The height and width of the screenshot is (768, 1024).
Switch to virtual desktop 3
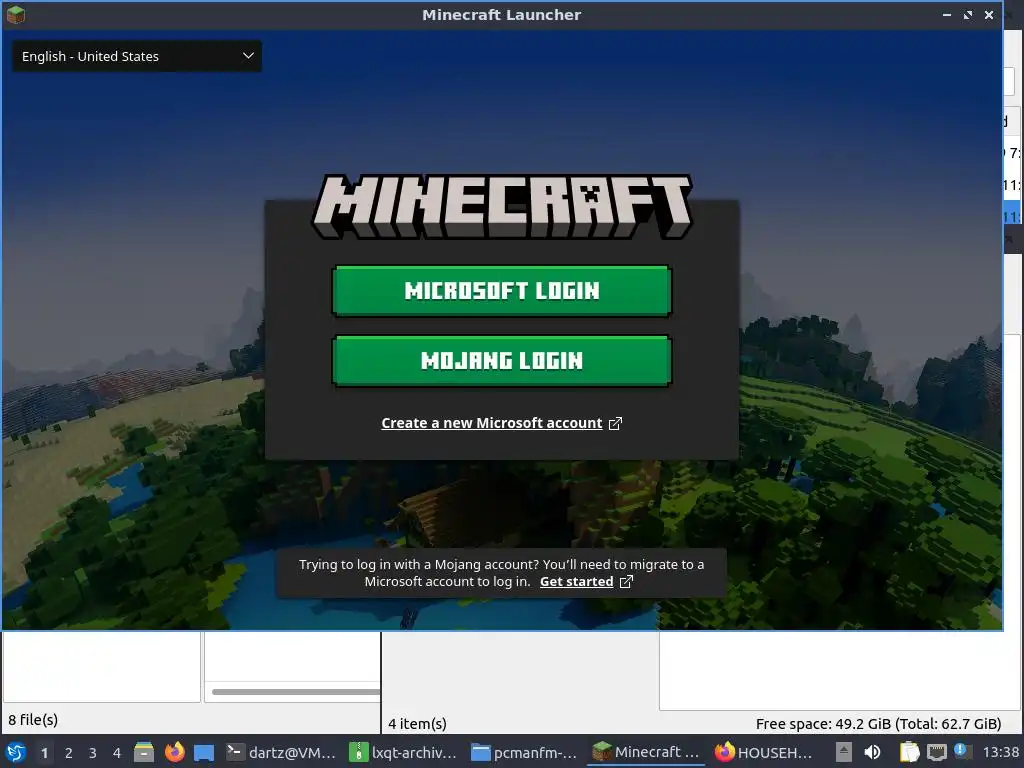pos(93,753)
